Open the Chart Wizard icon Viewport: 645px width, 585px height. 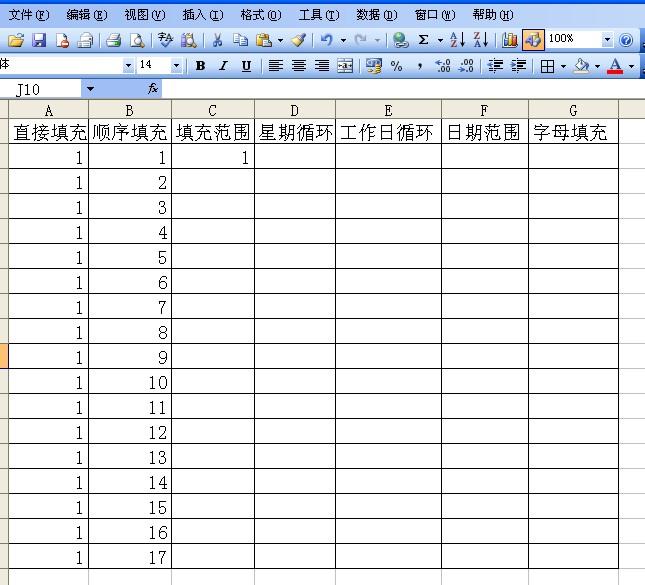[510, 40]
